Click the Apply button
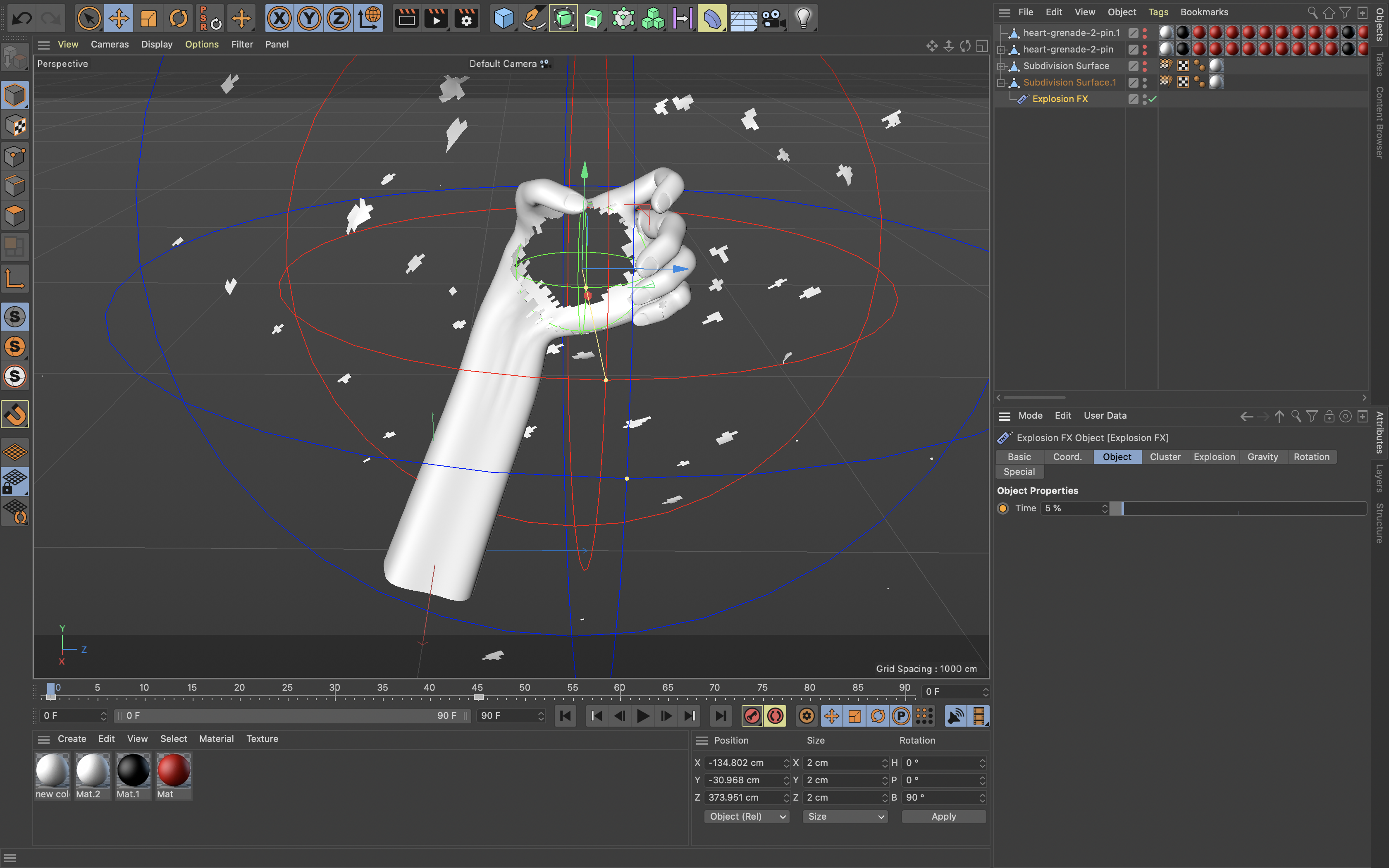The image size is (1389, 868). (943, 816)
